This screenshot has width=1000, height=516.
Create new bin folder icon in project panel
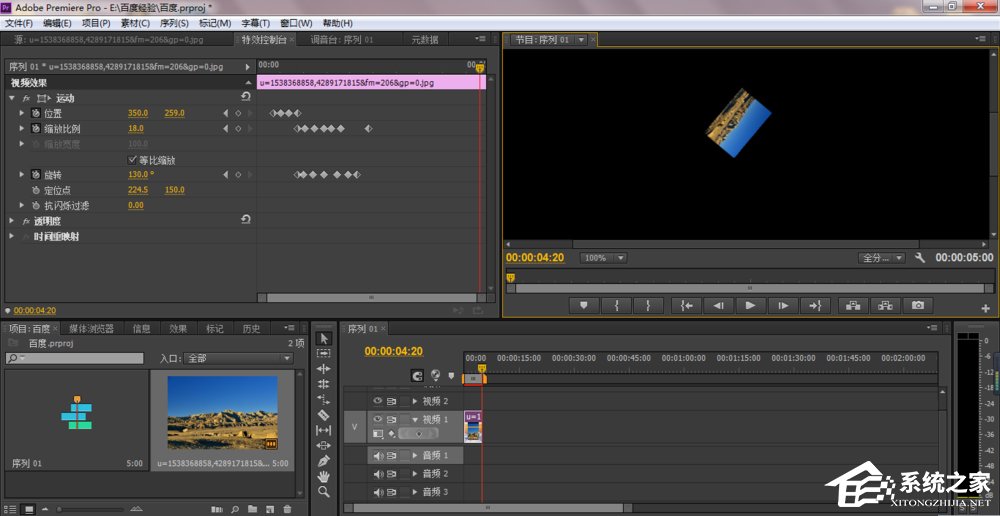[253, 508]
